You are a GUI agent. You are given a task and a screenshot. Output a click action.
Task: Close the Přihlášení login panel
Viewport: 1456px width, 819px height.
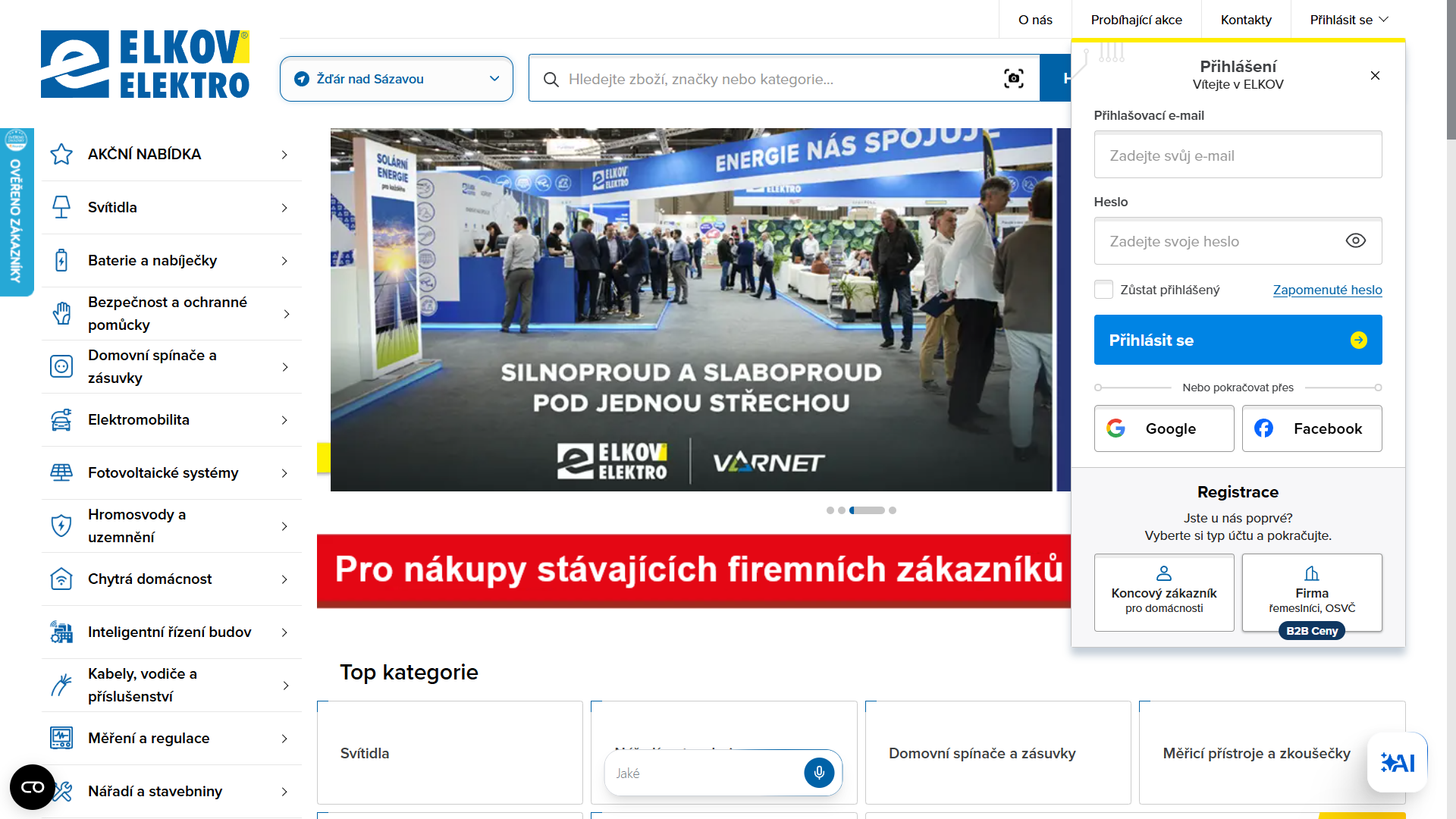(x=1375, y=75)
